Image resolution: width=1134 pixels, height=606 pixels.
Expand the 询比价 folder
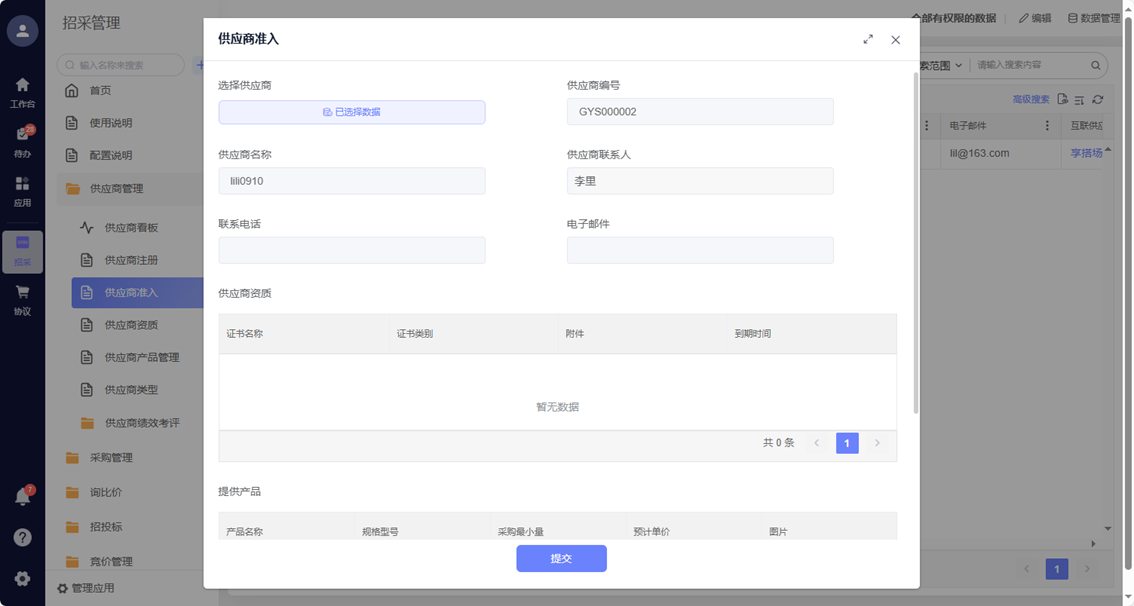[x=105, y=492]
